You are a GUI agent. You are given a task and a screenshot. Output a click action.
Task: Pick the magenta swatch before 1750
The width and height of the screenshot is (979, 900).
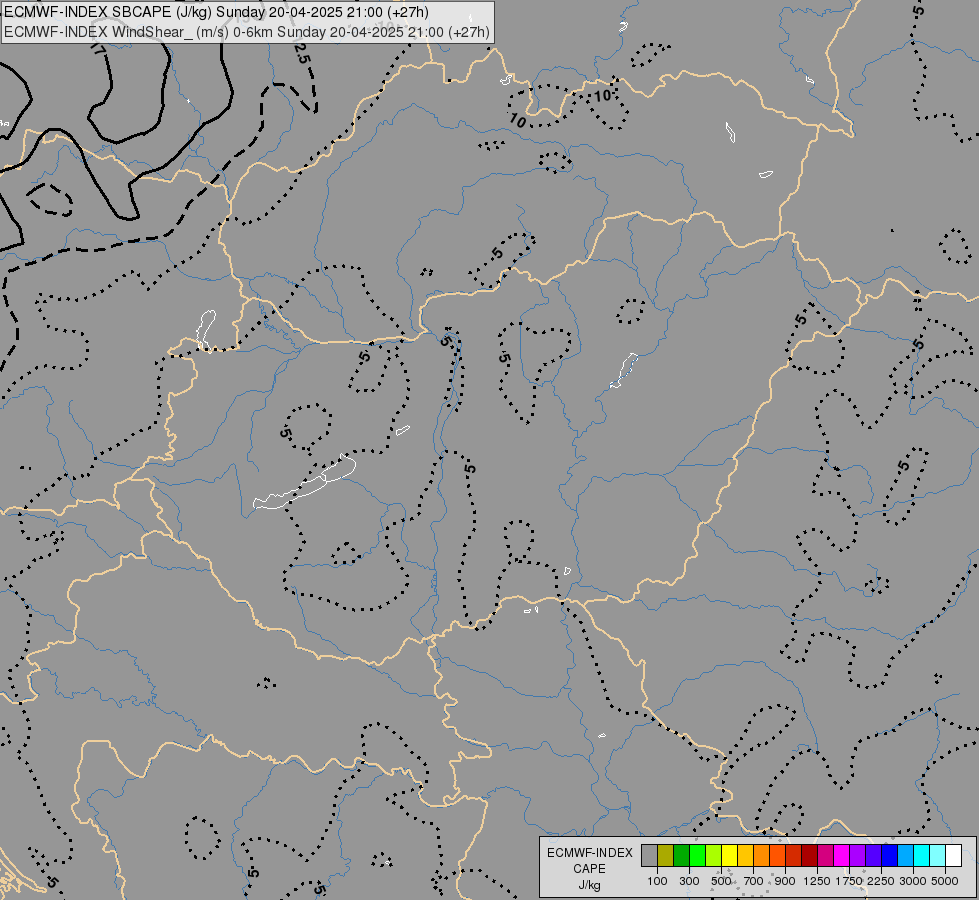pyautogui.click(x=842, y=855)
